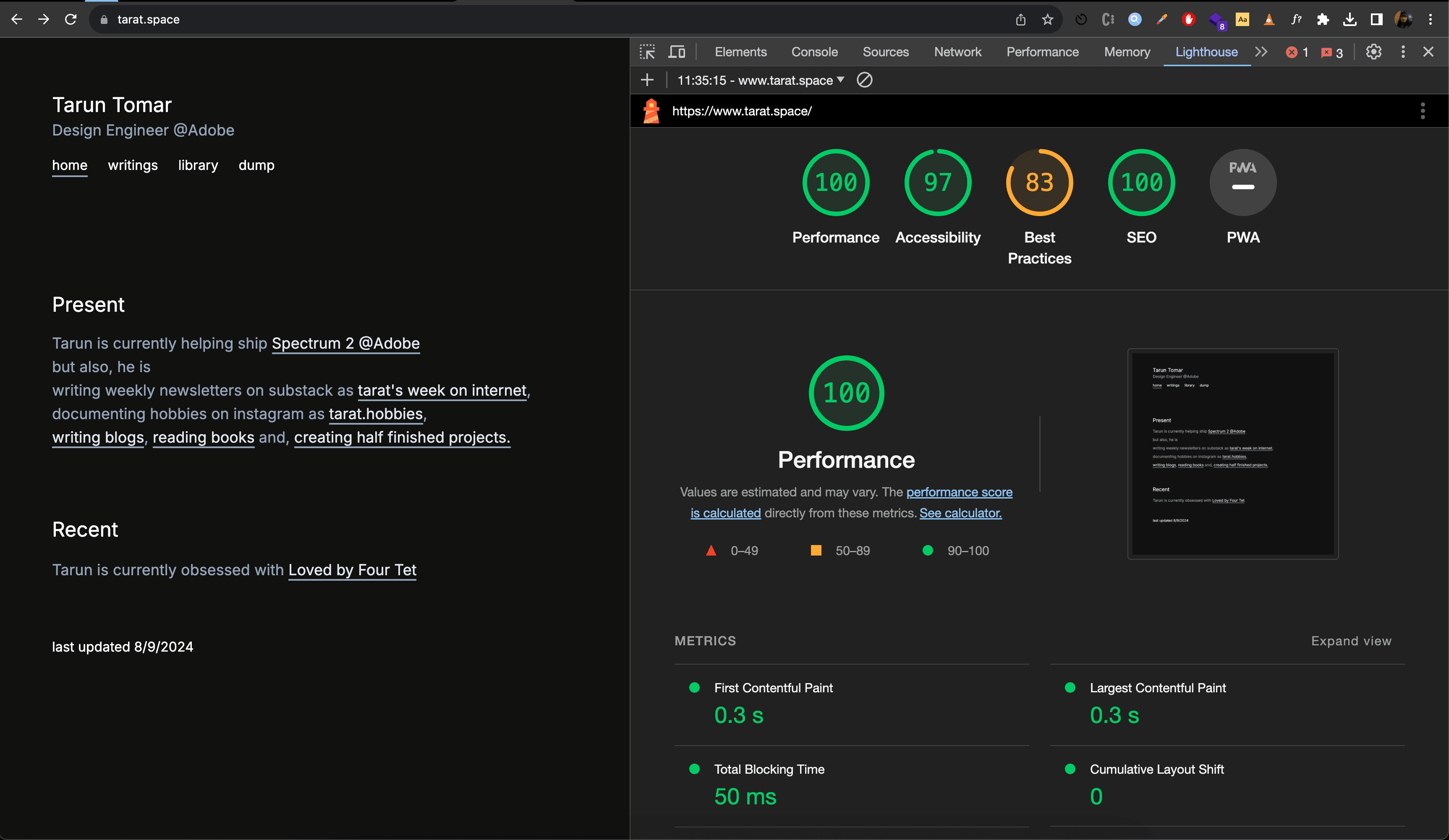This screenshot has width=1449, height=840.
Task: Select the Lighthouse tab
Action: (x=1206, y=52)
